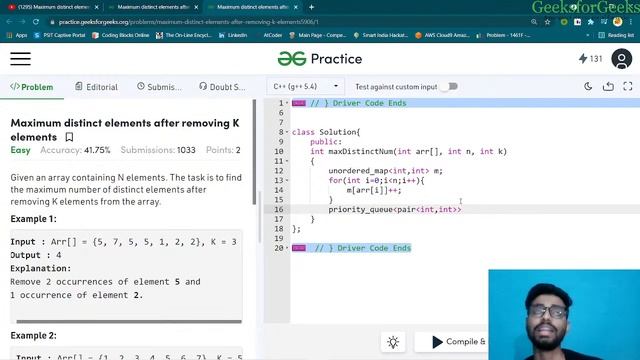This screenshot has width=640, height=360.
Task: Click the lightbulb hint button
Action: coord(393,342)
